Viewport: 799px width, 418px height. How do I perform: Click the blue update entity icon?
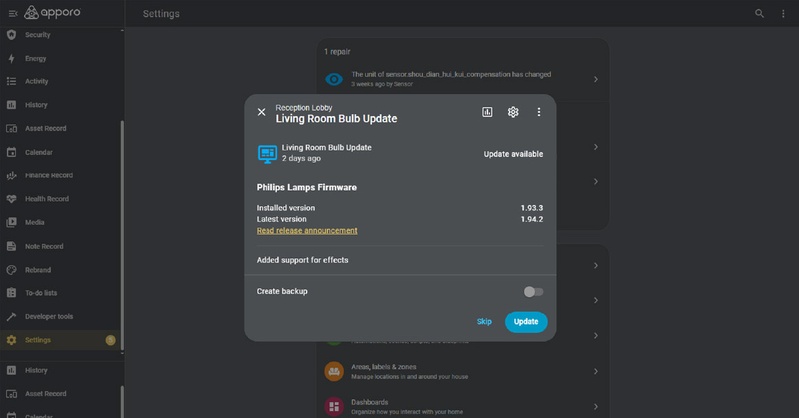tap(268, 153)
